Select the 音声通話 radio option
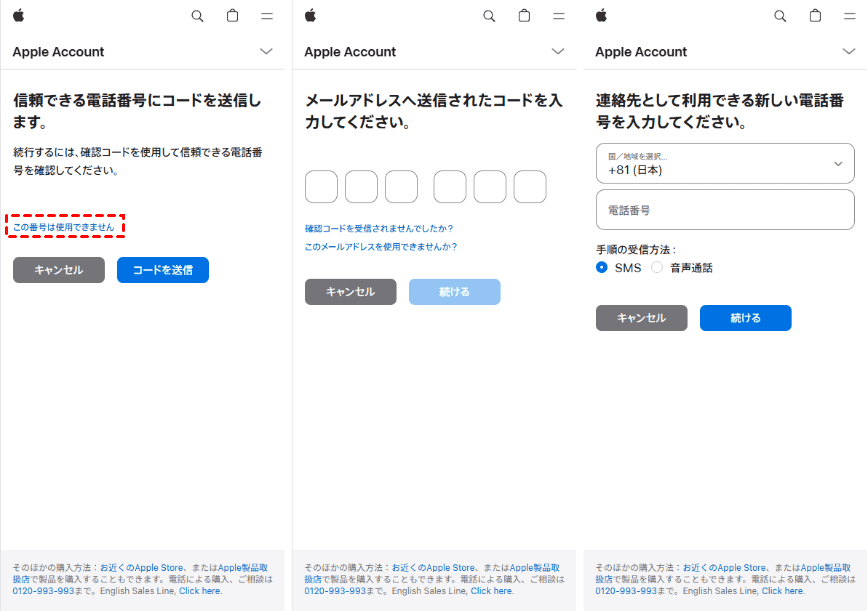This screenshot has width=867, height=611. click(x=657, y=268)
